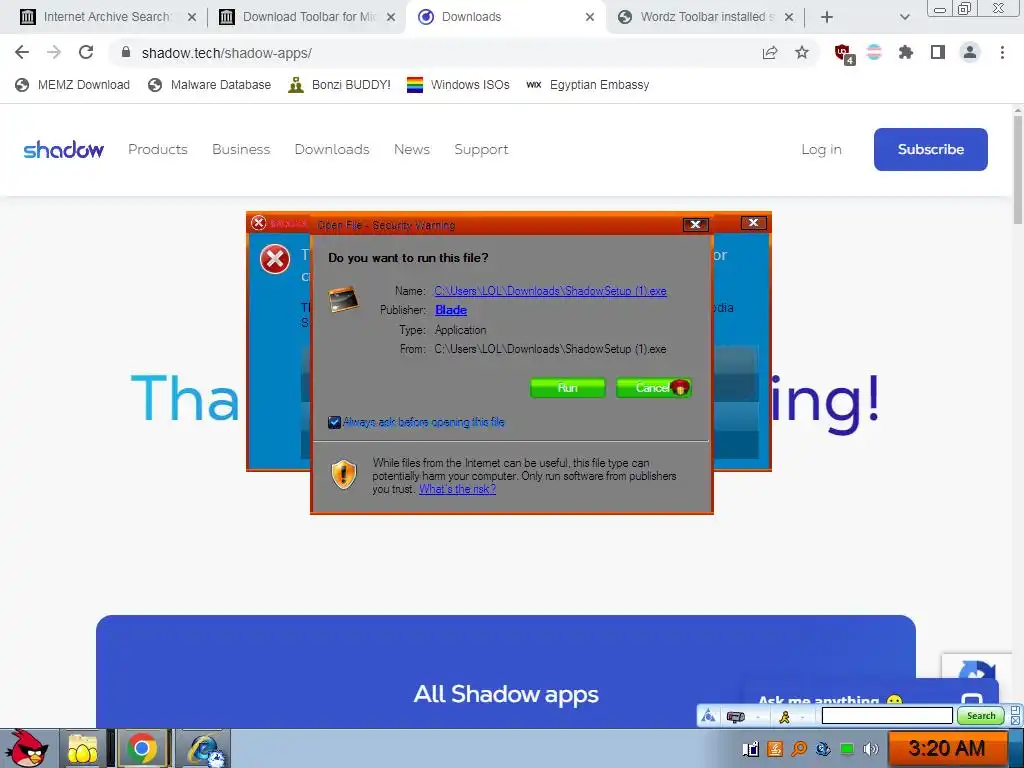Click the yellow warning shield icon
1024x768 pixels.
coord(344,475)
